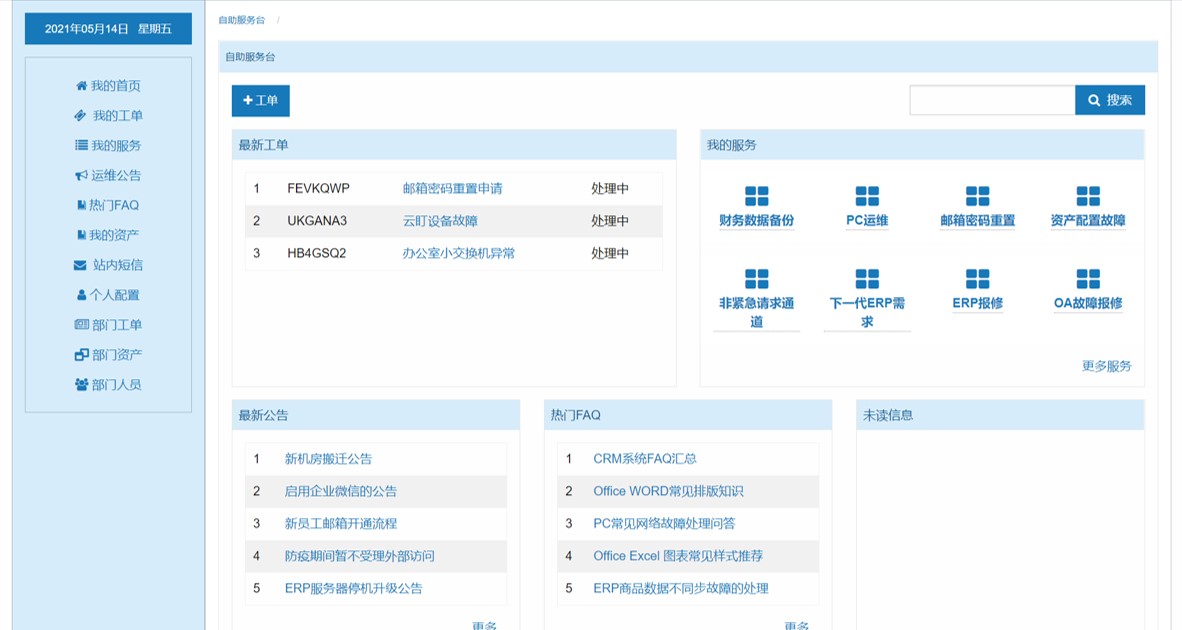Expand 更多服务 link
The width and height of the screenshot is (1182, 630).
click(1106, 366)
